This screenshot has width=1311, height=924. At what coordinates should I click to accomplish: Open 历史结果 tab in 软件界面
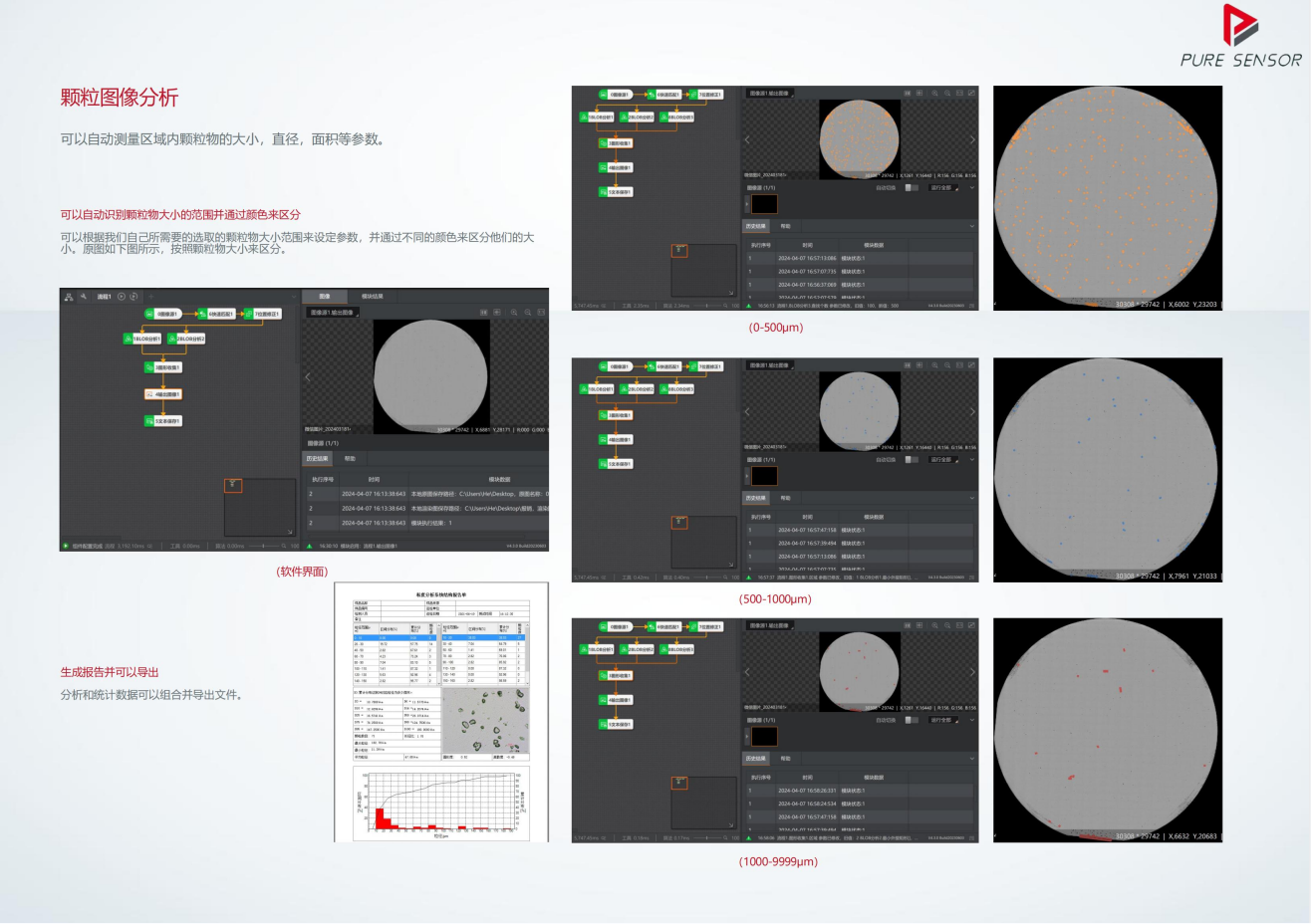tap(318, 459)
